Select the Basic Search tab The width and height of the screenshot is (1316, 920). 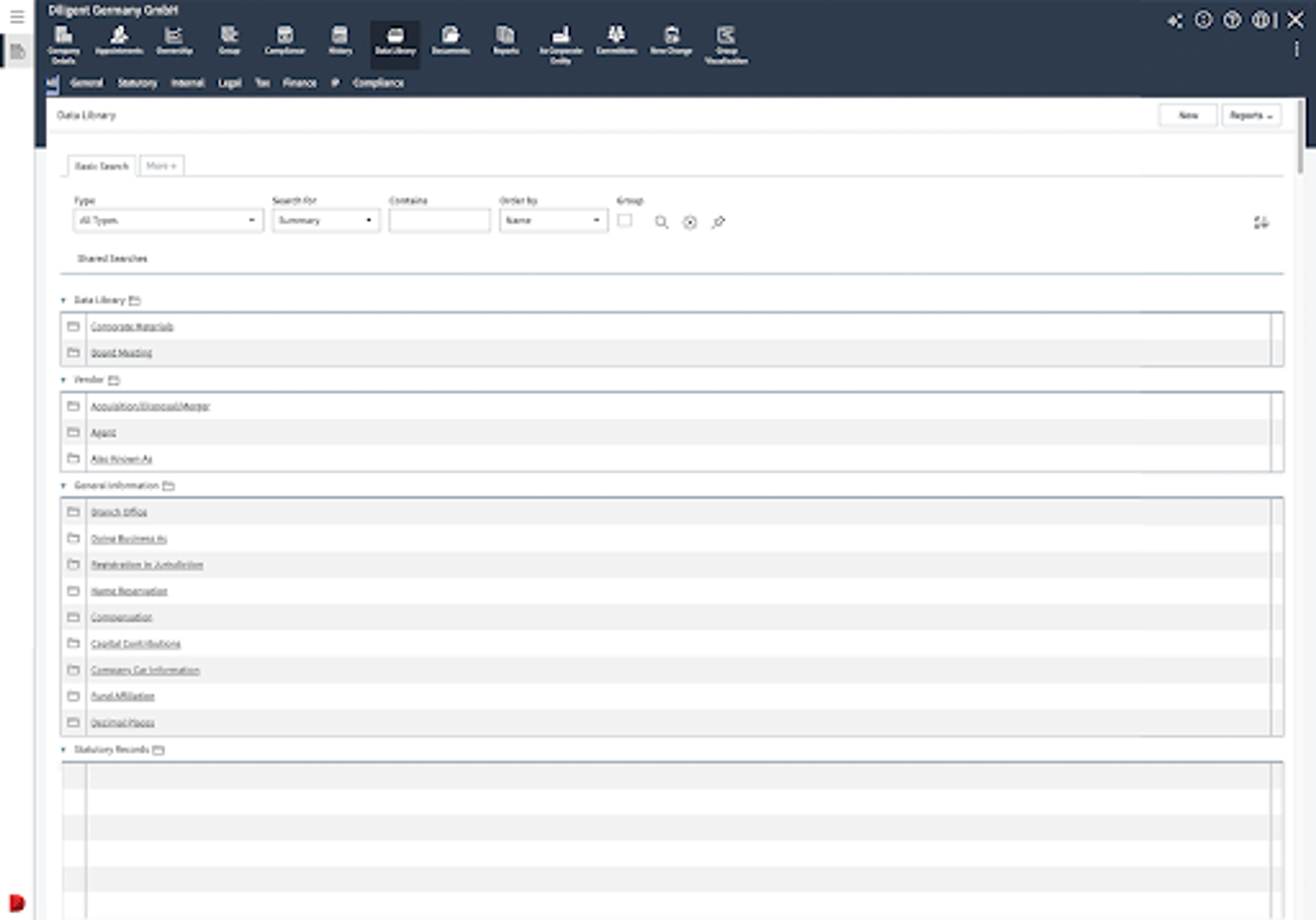click(101, 166)
